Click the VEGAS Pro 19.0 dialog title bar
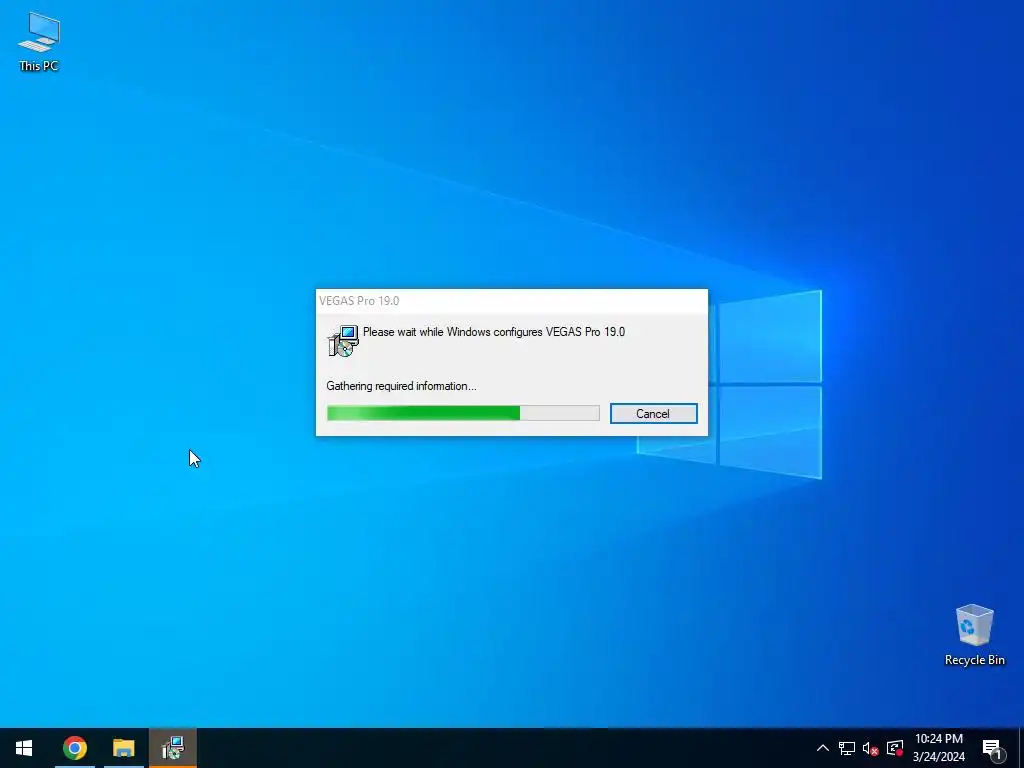1024x768 pixels. (511, 300)
